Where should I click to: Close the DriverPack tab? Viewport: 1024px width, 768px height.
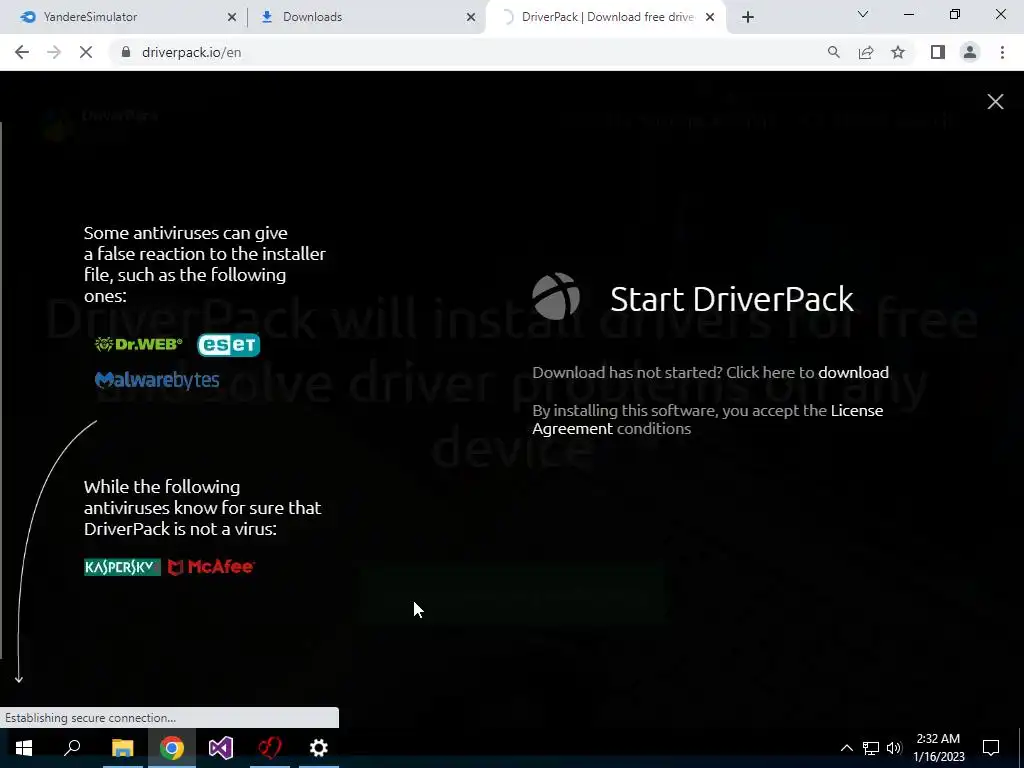[x=710, y=17]
